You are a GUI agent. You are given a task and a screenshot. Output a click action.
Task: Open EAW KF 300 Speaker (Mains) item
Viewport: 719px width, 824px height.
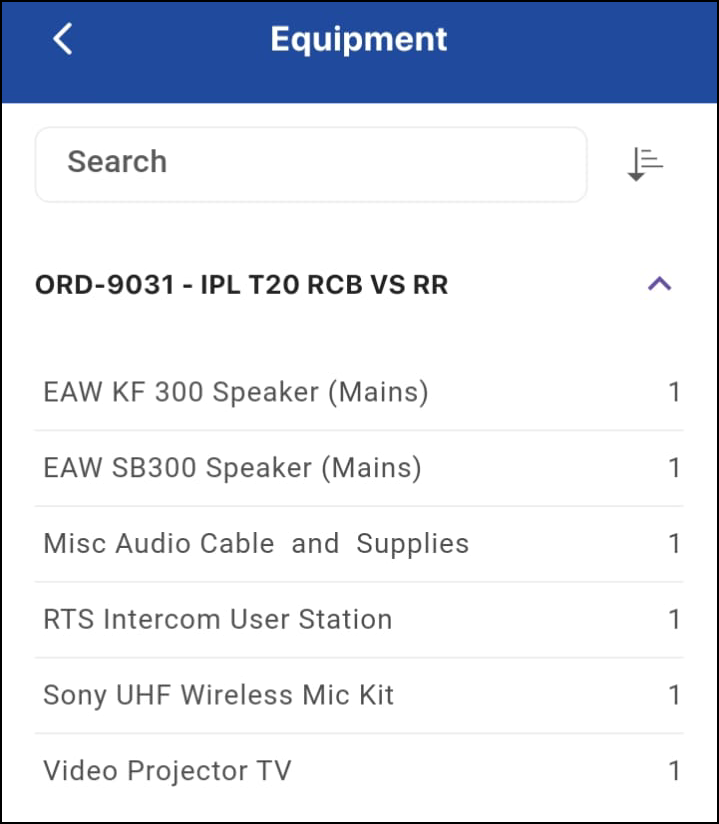pyautogui.click(x=236, y=392)
